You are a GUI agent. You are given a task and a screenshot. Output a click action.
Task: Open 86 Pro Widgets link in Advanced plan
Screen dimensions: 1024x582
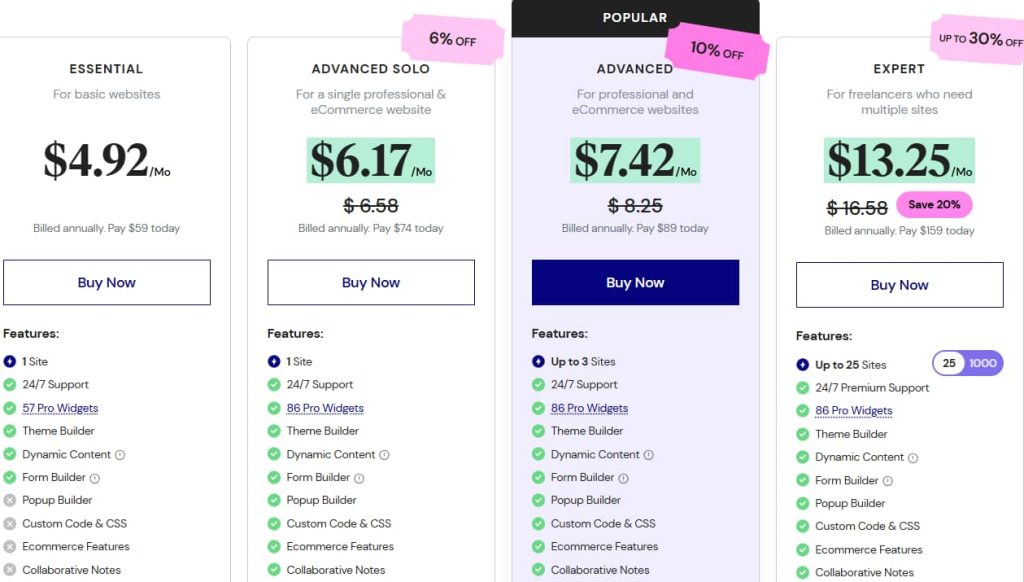tap(589, 408)
